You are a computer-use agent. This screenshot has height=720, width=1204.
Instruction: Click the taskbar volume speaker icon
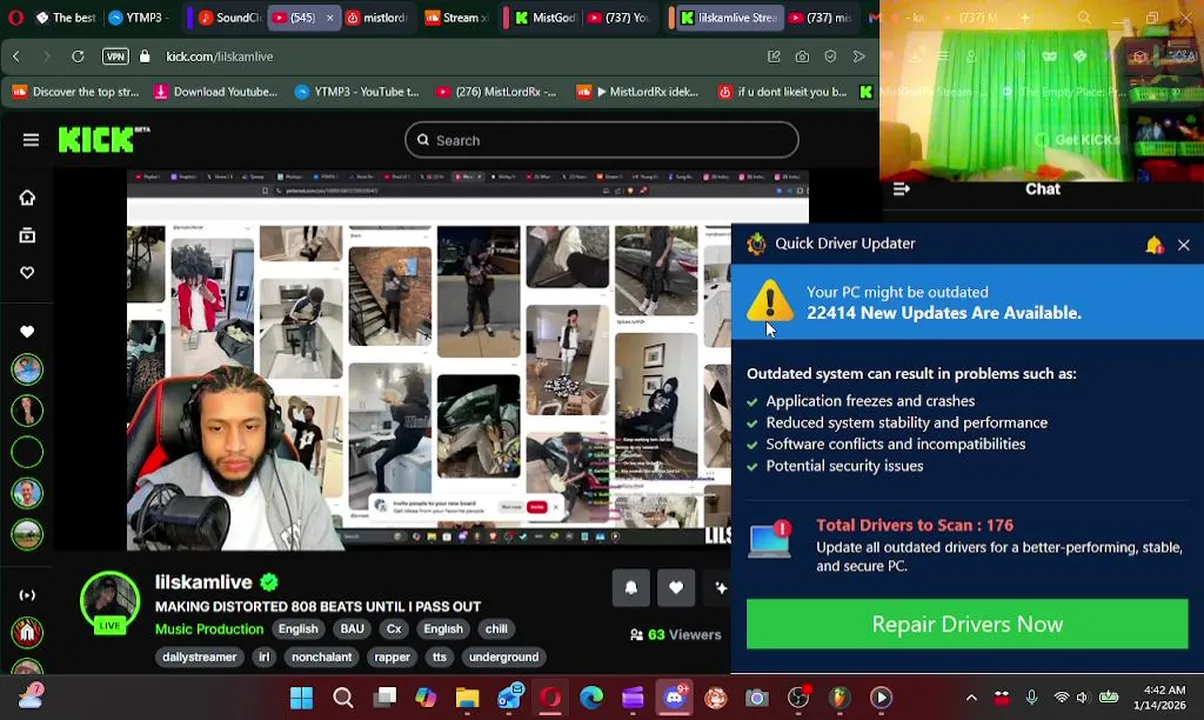pyautogui.click(x=1081, y=697)
